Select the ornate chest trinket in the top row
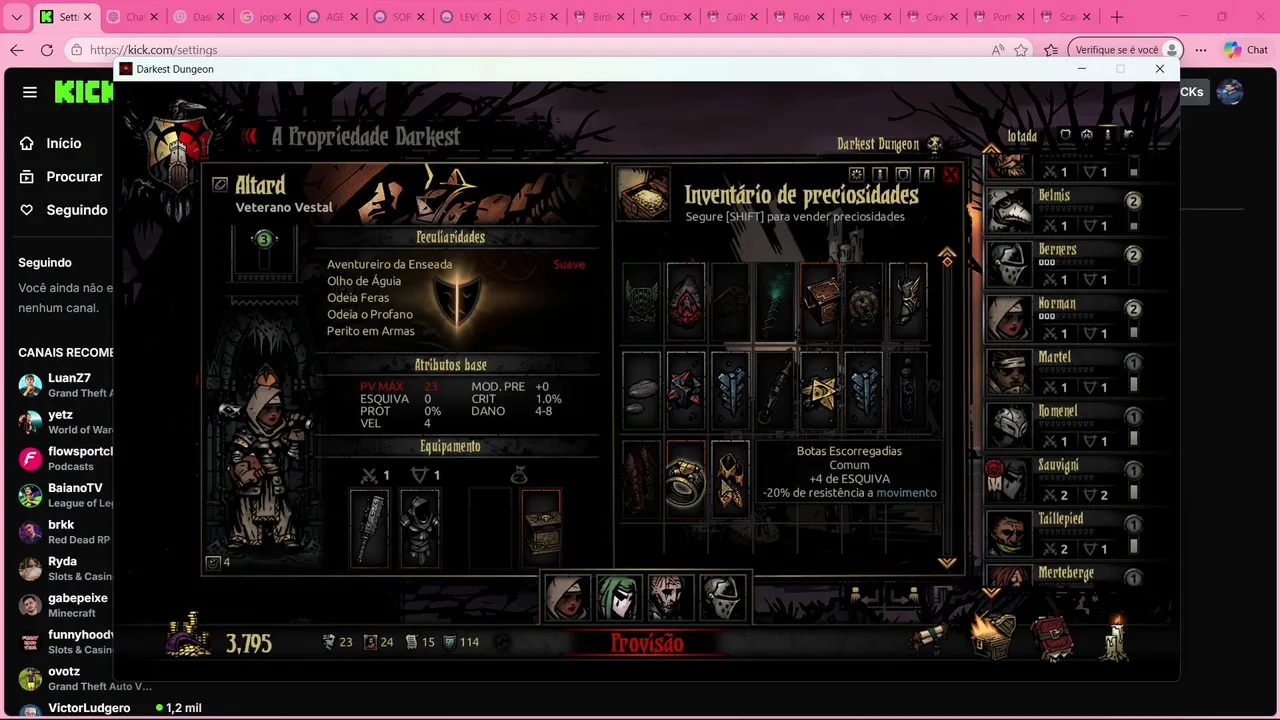Image resolution: width=1280 pixels, height=720 pixels. [x=819, y=301]
